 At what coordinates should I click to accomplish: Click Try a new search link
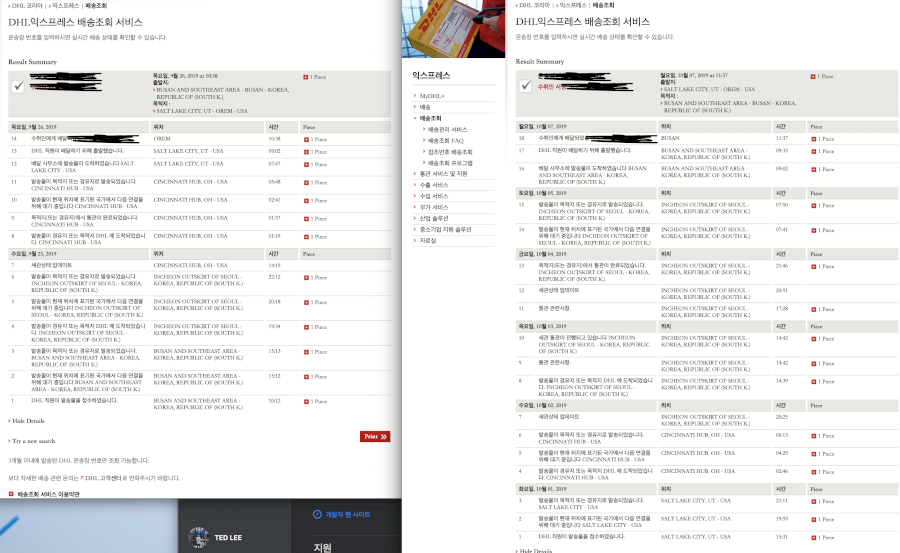click(33, 441)
